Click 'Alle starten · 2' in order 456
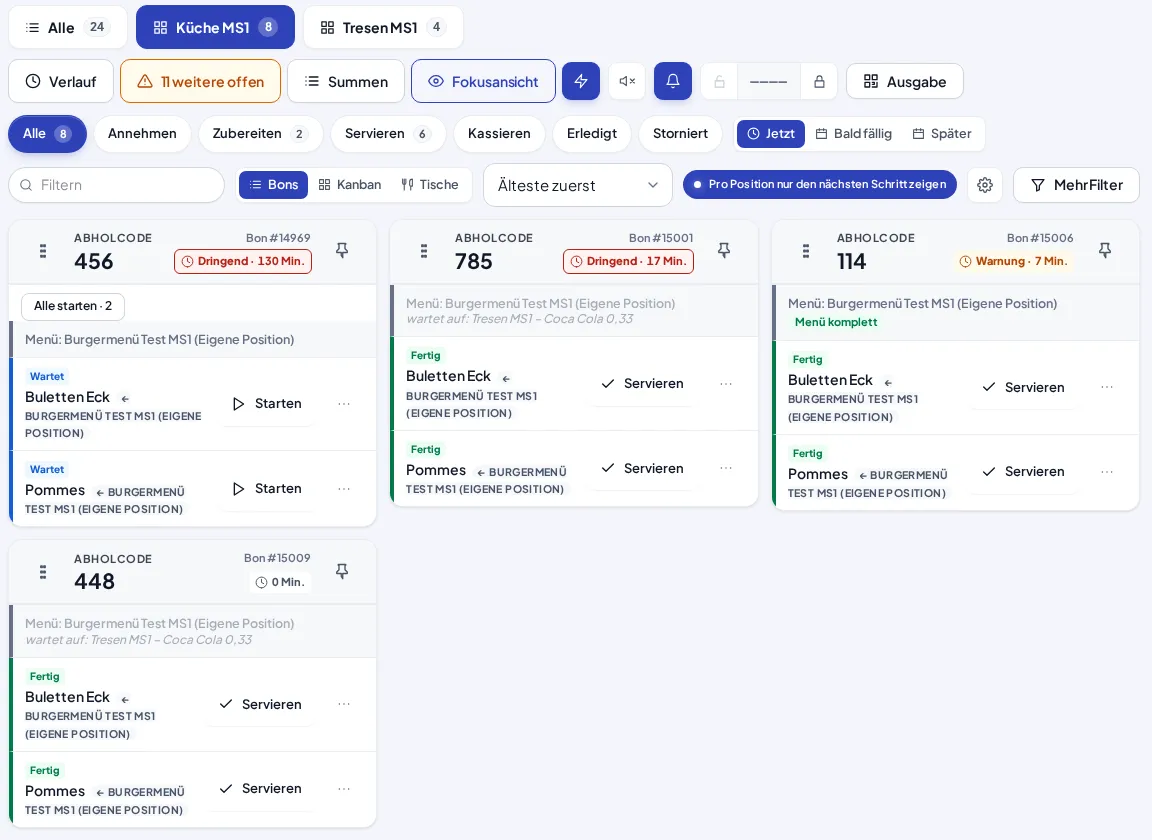The width and height of the screenshot is (1152, 840). coord(73,306)
